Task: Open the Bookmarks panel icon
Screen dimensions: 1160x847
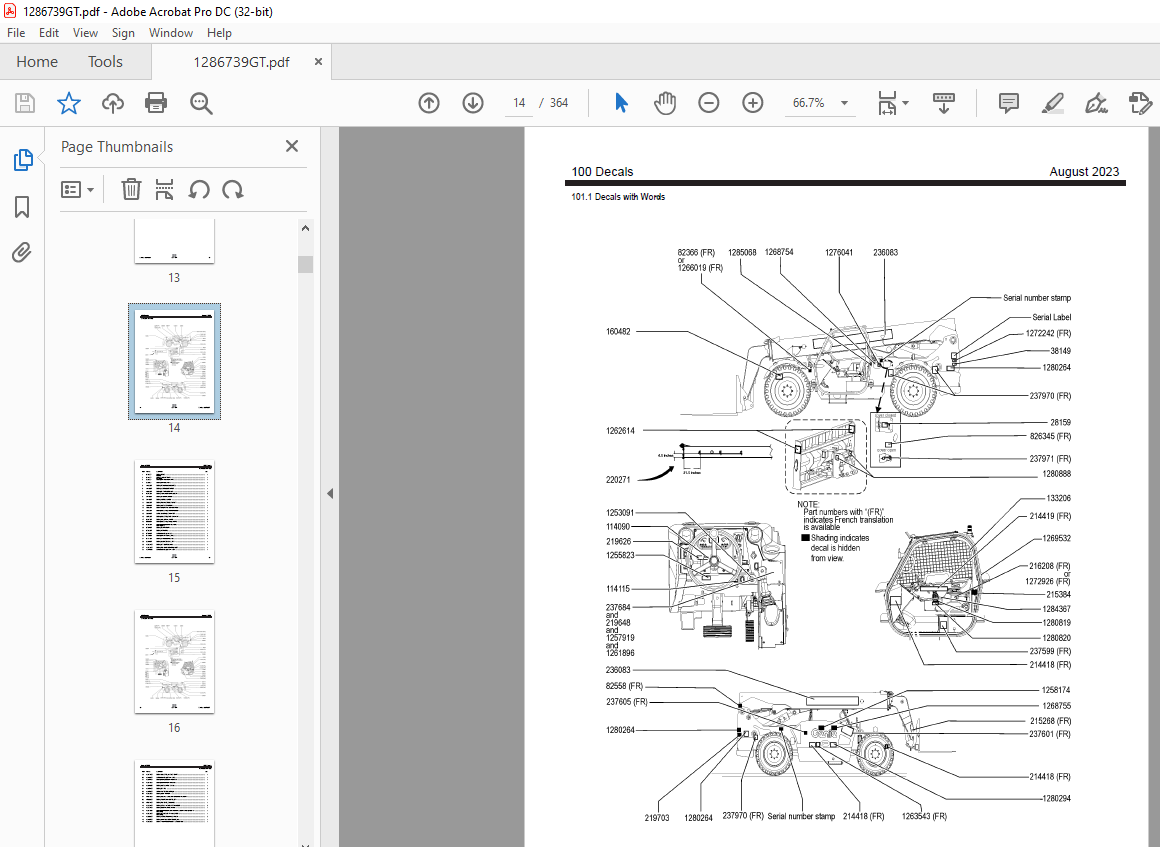Action: (x=22, y=207)
